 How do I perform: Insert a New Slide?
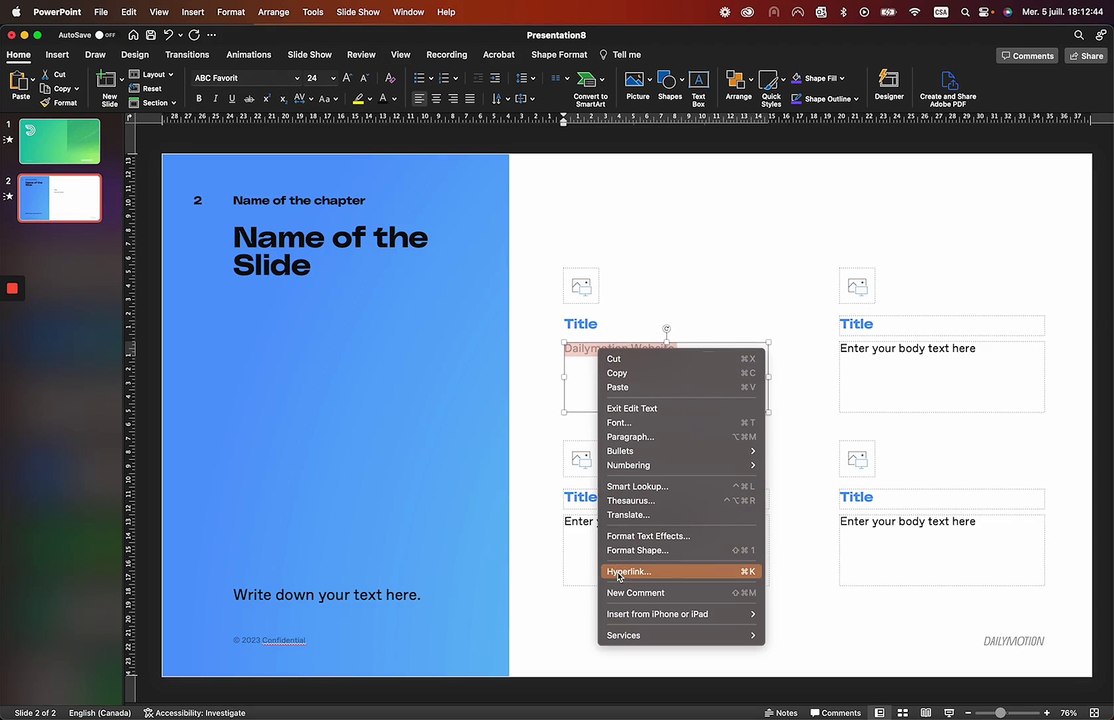tap(109, 88)
